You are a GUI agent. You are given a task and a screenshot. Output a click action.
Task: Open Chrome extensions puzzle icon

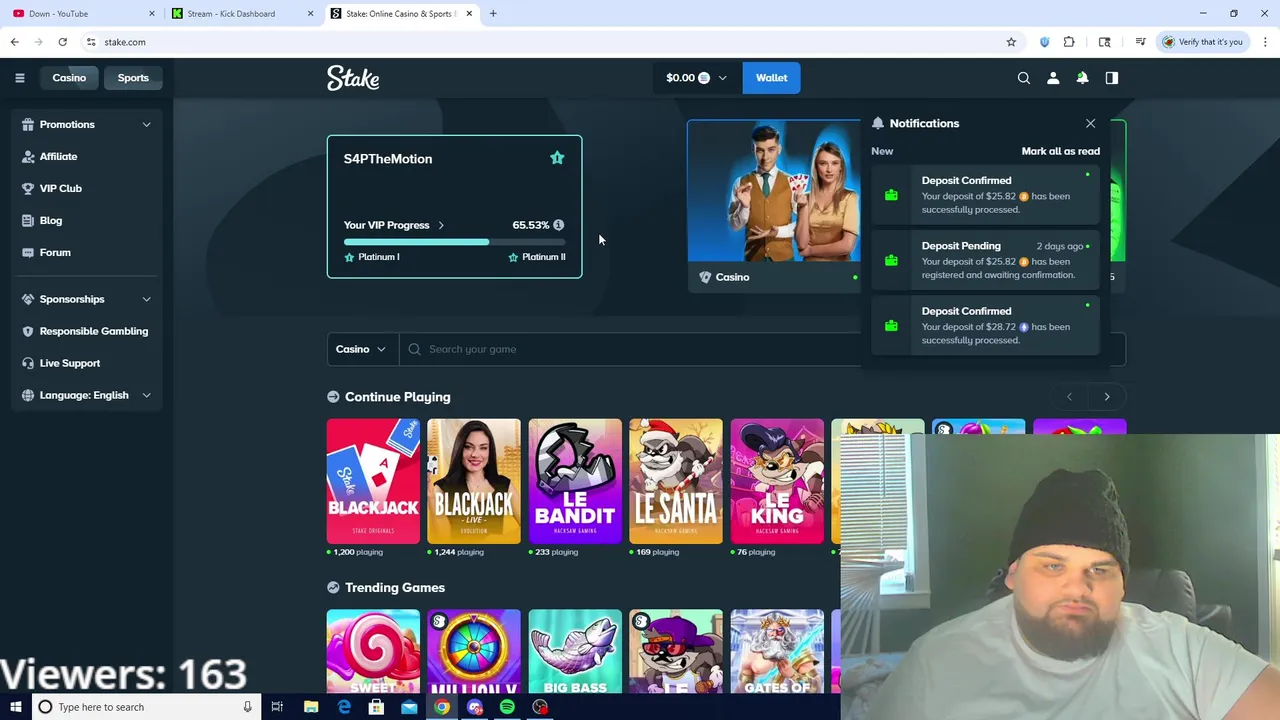tap(1069, 42)
